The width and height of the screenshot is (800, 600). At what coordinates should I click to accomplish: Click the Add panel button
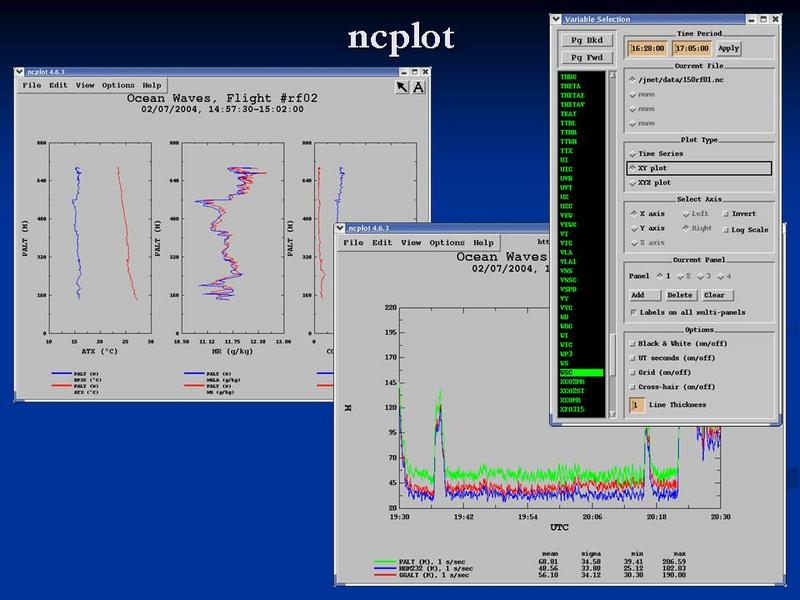tap(644, 295)
